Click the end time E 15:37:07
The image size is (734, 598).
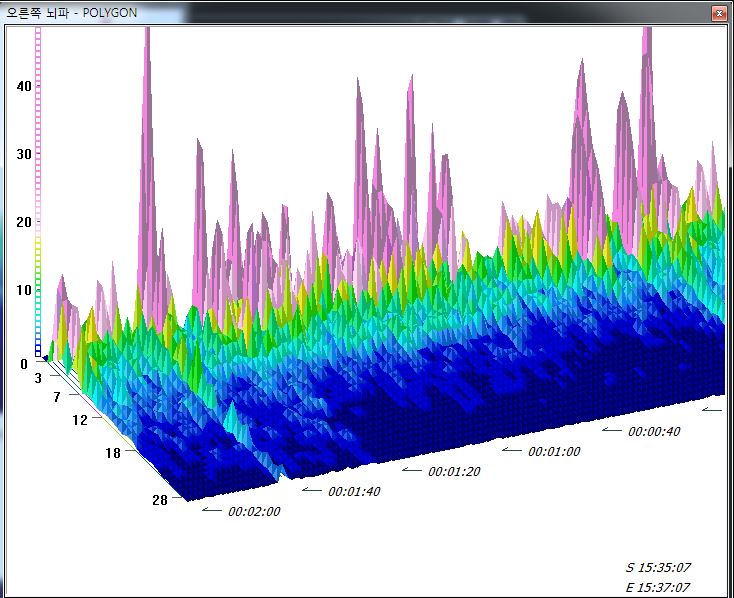(657, 587)
